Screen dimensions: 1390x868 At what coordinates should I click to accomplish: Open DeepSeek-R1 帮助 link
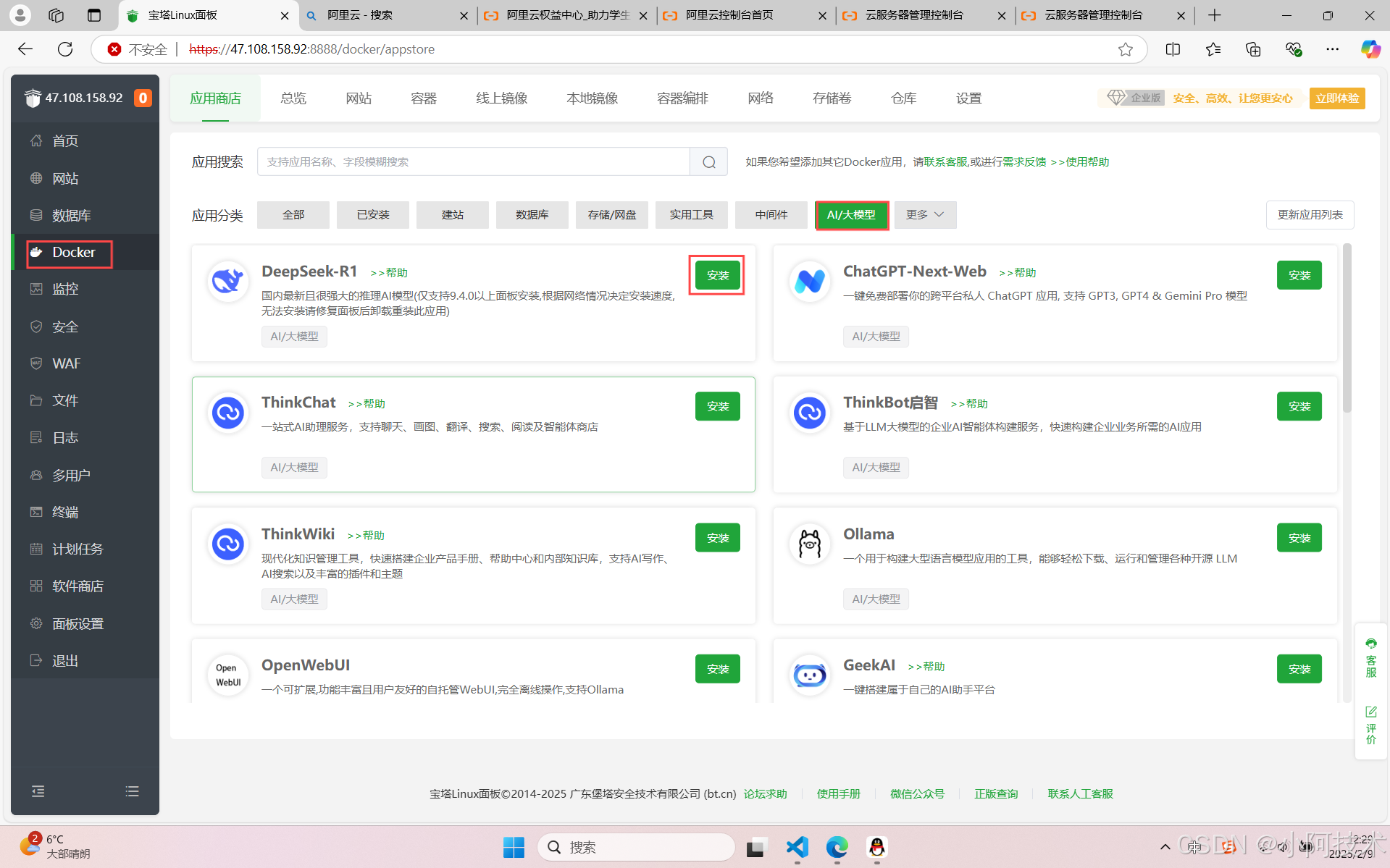[x=389, y=273]
